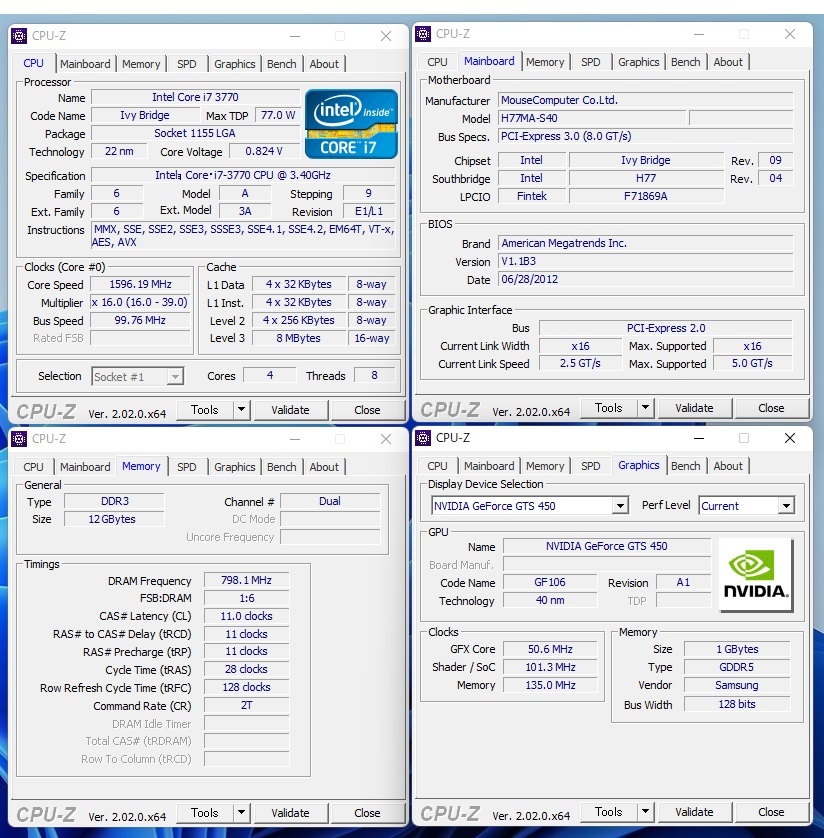This screenshot has width=824, height=838.
Task: Click the GPU Code Name GF106 field
Action: (x=550, y=582)
